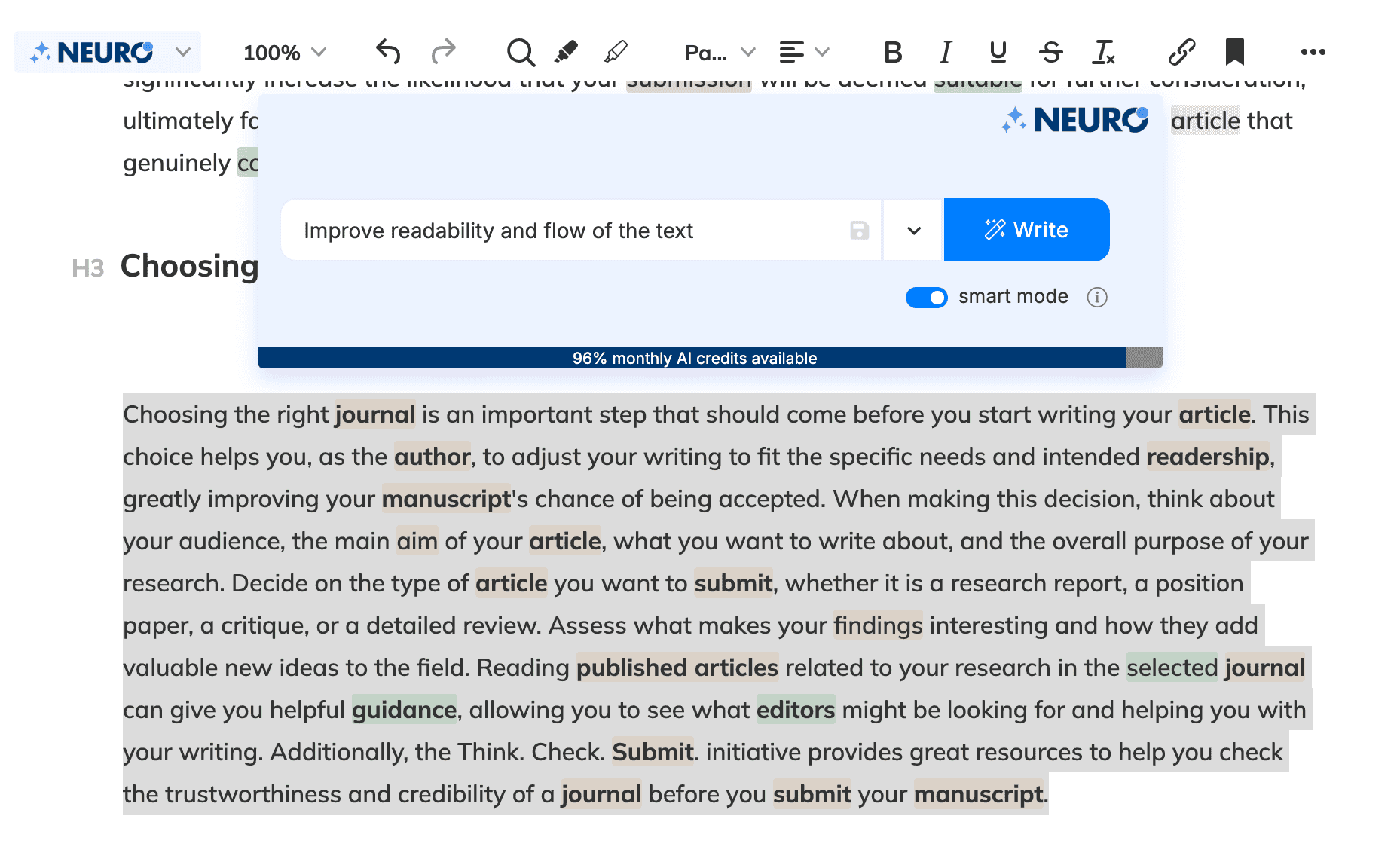Open the paragraph style dropdown
Image resolution: width=1400 pixels, height=862 pixels.
coord(720,53)
